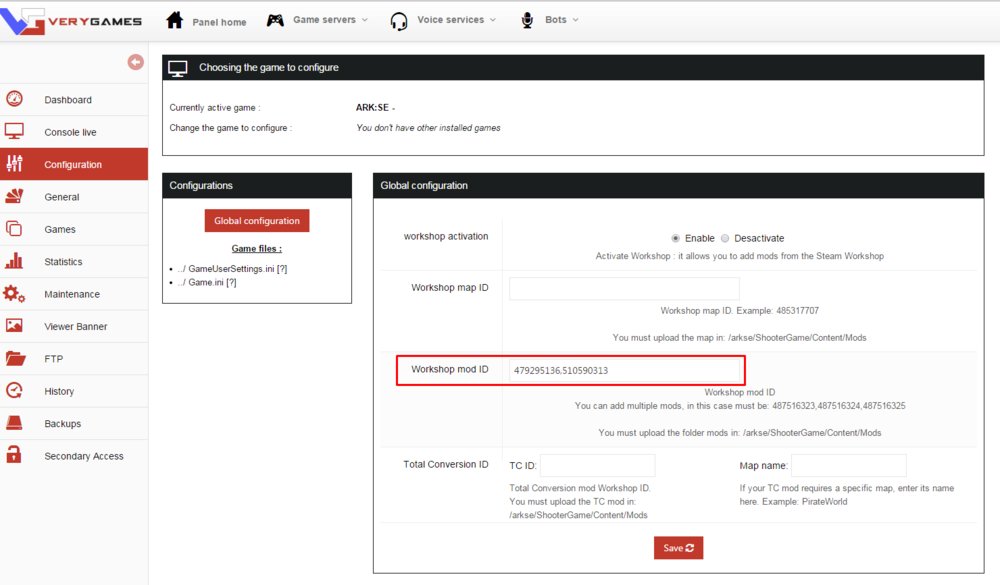The height and width of the screenshot is (585, 1000).
Task: Open the FTP folder icon
Action: coord(14,358)
